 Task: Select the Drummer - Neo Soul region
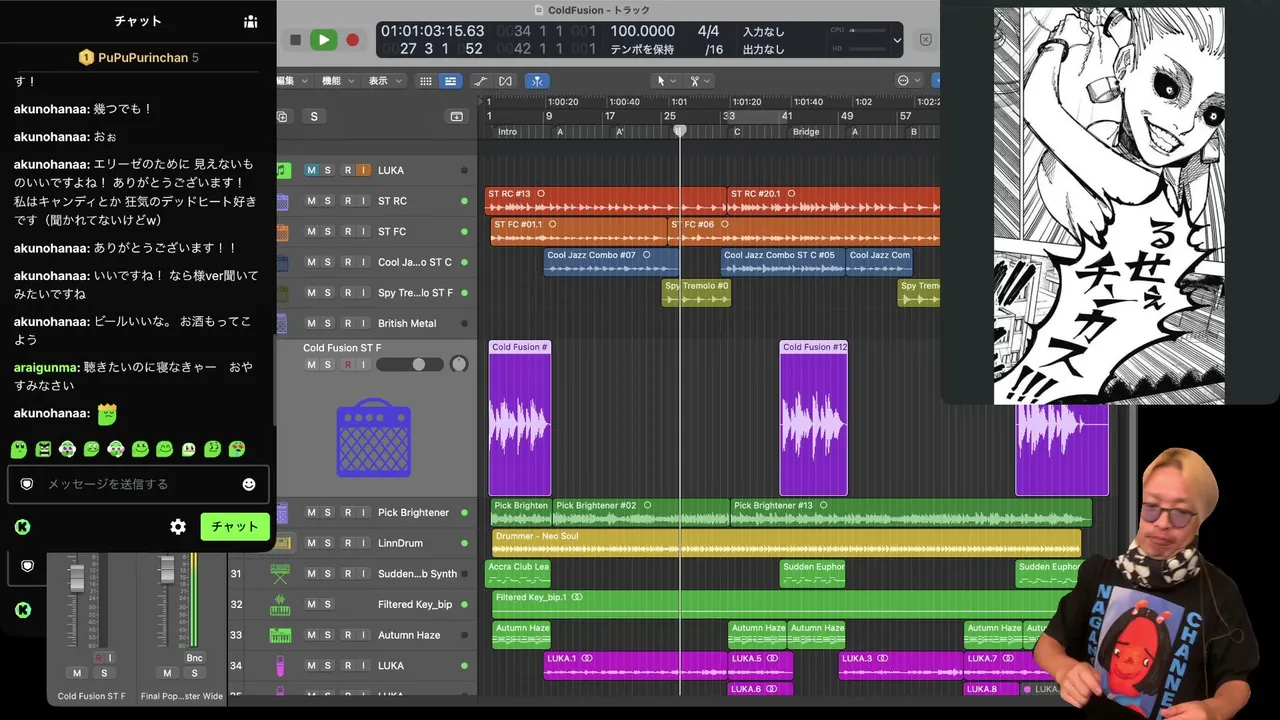click(786, 543)
